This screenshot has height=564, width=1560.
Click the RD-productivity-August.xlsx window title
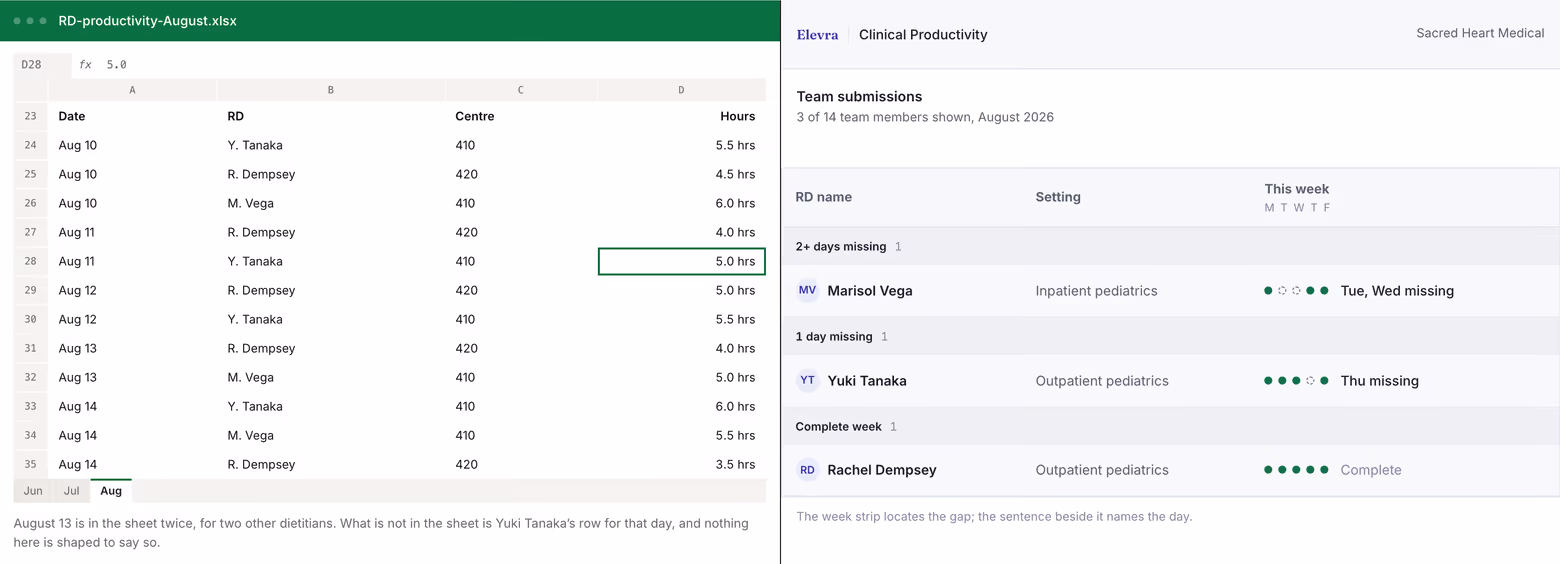[x=148, y=21]
